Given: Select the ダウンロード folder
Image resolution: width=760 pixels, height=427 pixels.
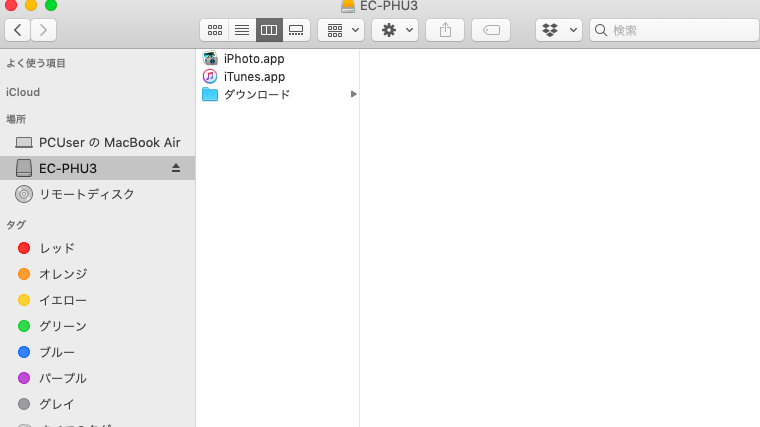Looking at the screenshot, I should click(278, 95).
